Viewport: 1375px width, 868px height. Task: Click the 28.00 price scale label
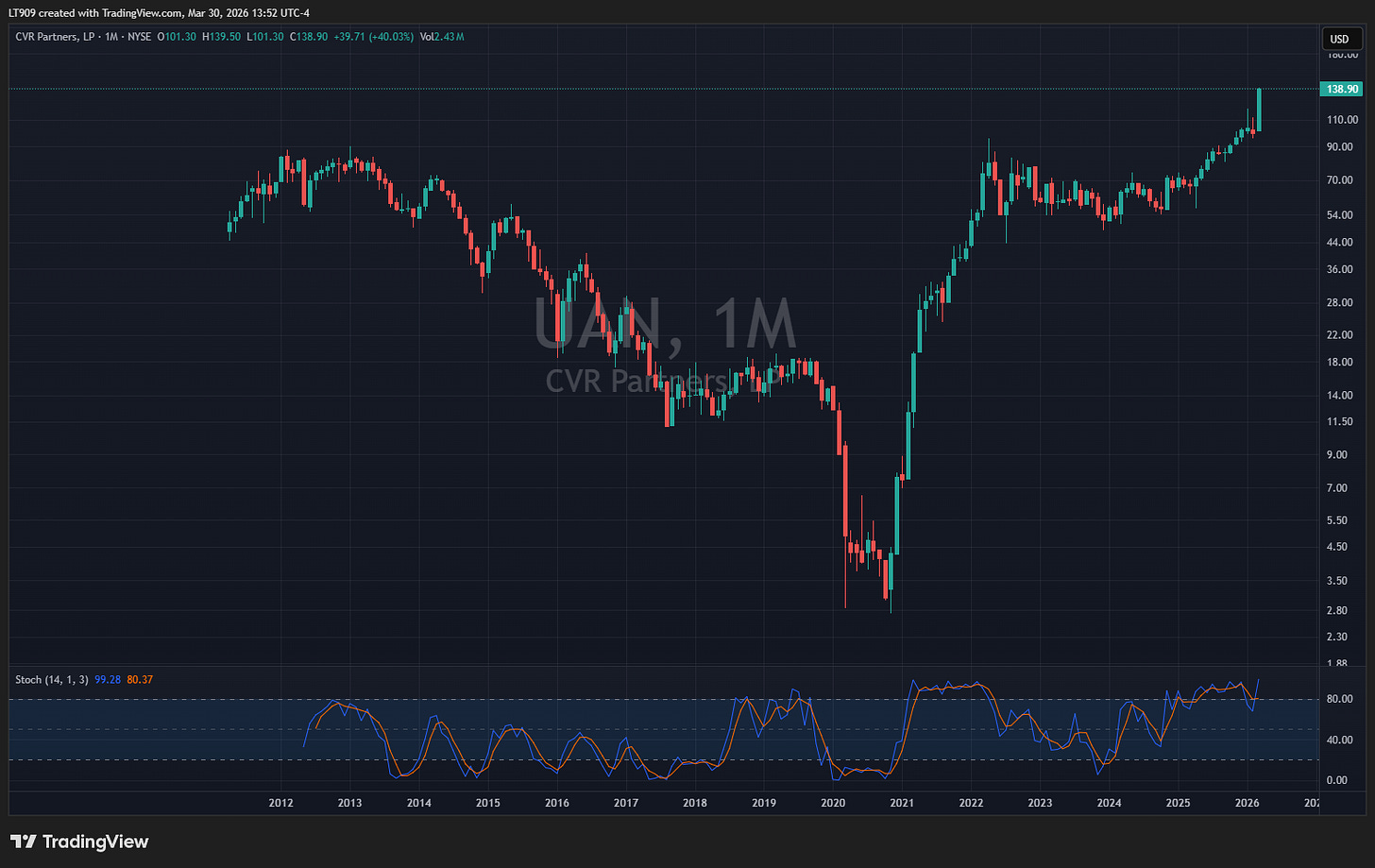pos(1340,302)
